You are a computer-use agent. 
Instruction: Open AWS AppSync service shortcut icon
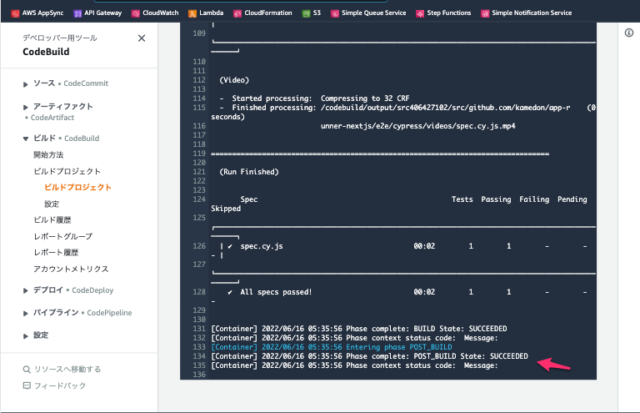tap(15, 13)
